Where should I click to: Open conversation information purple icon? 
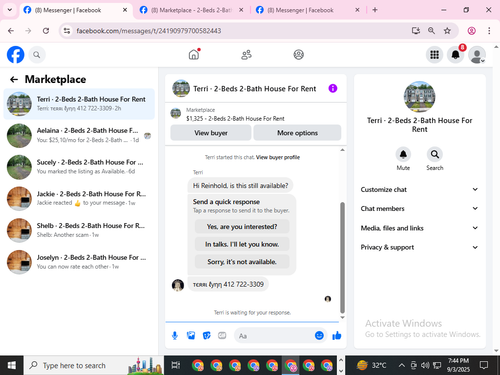coord(333,88)
